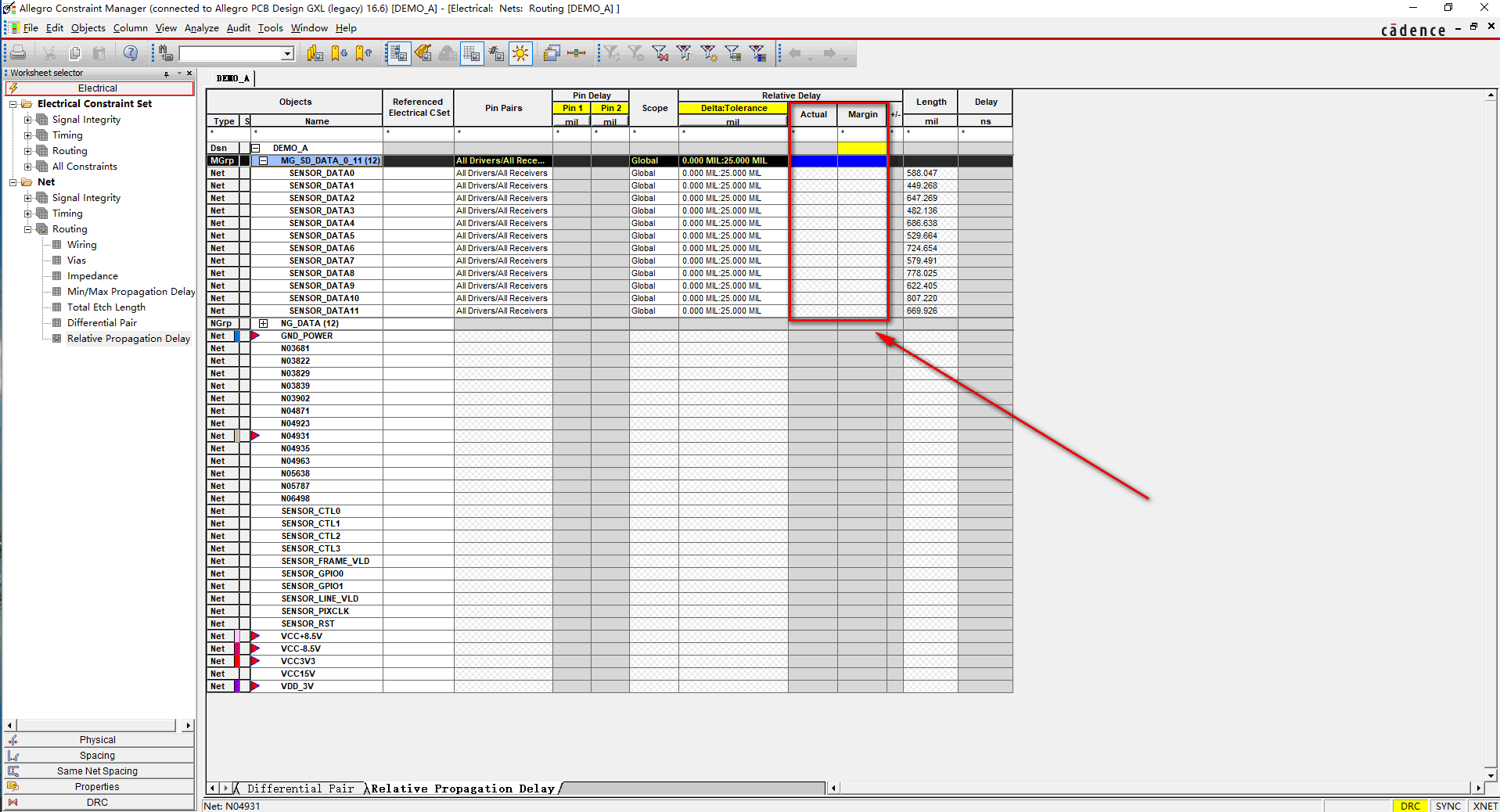Image resolution: width=1500 pixels, height=812 pixels.
Task: Click the filter funnel with red X
Action: pyautogui.click(x=660, y=53)
